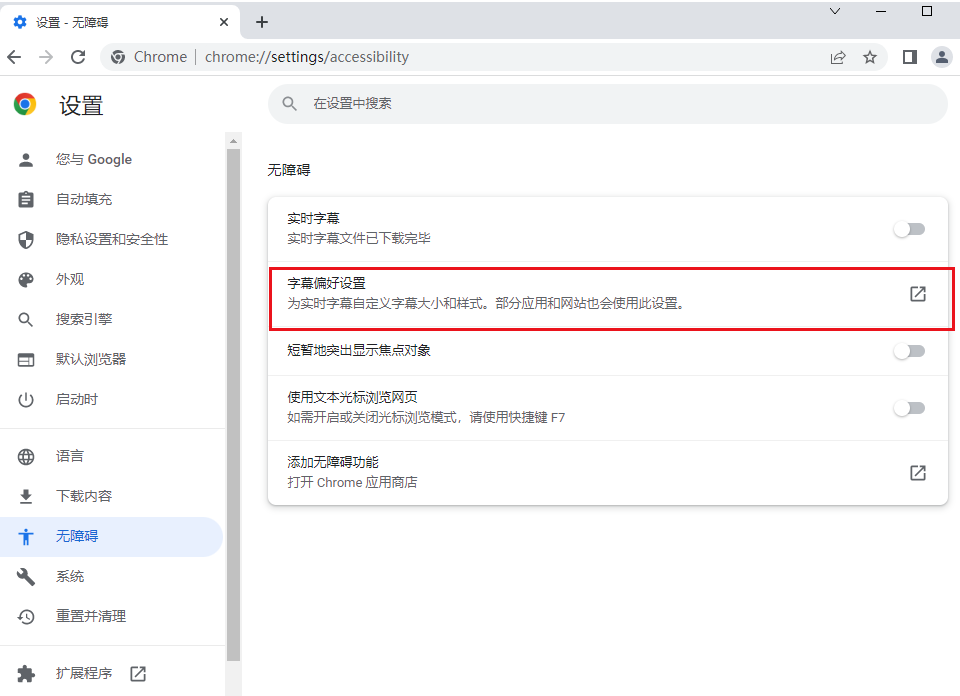
Task: Click the tab search chevron at top
Action: pyautogui.click(x=834, y=11)
